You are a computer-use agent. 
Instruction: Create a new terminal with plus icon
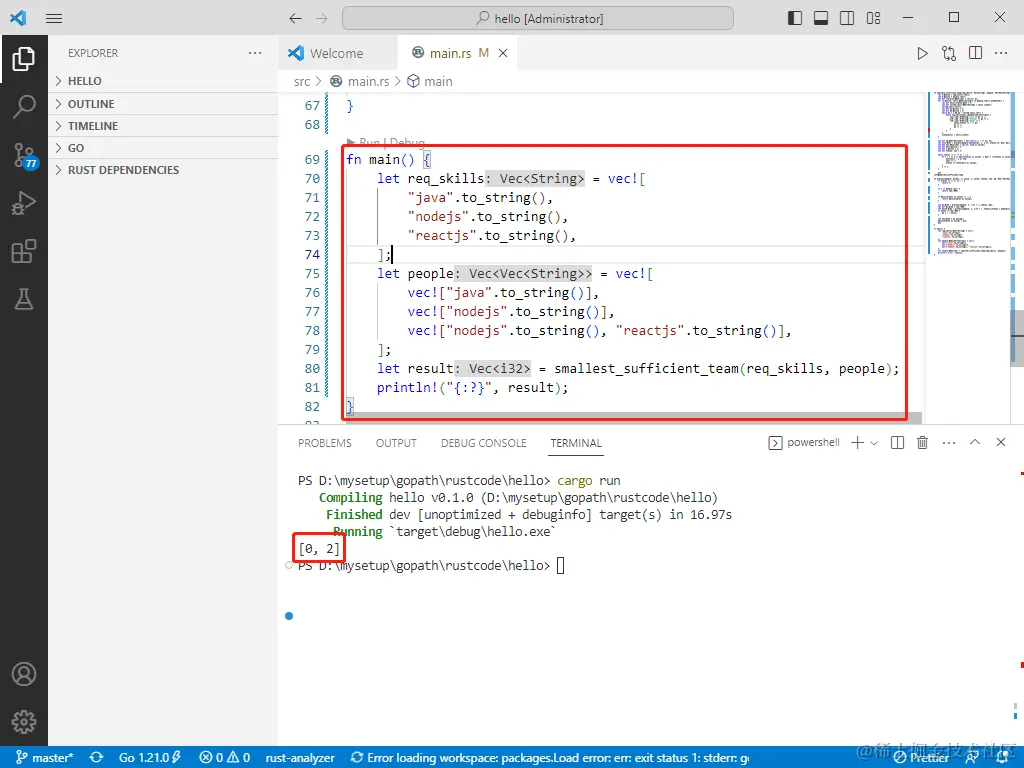click(857, 443)
